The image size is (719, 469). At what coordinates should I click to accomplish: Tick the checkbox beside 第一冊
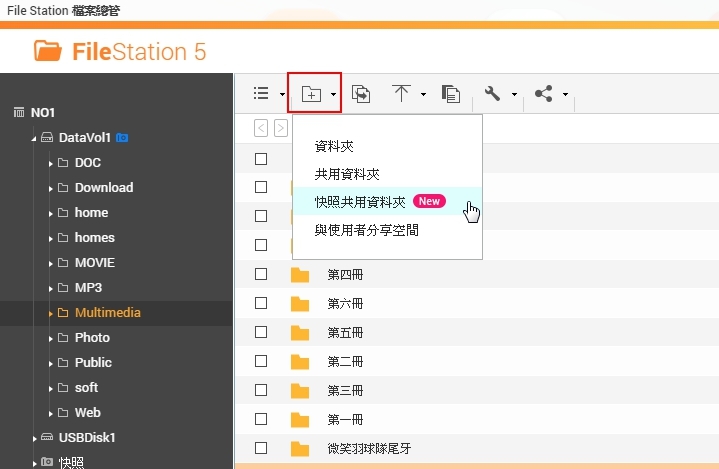[261, 419]
